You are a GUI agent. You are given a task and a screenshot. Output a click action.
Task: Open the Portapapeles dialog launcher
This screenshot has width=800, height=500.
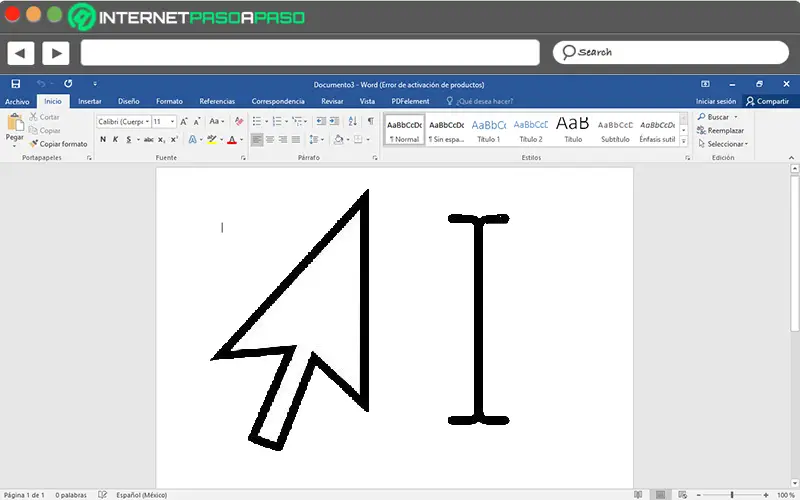[x=89, y=158]
